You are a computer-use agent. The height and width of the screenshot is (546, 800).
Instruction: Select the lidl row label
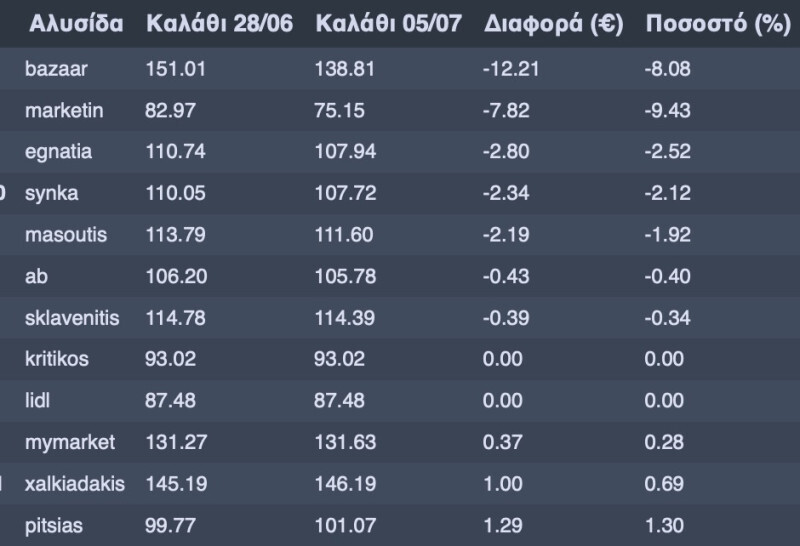point(37,400)
